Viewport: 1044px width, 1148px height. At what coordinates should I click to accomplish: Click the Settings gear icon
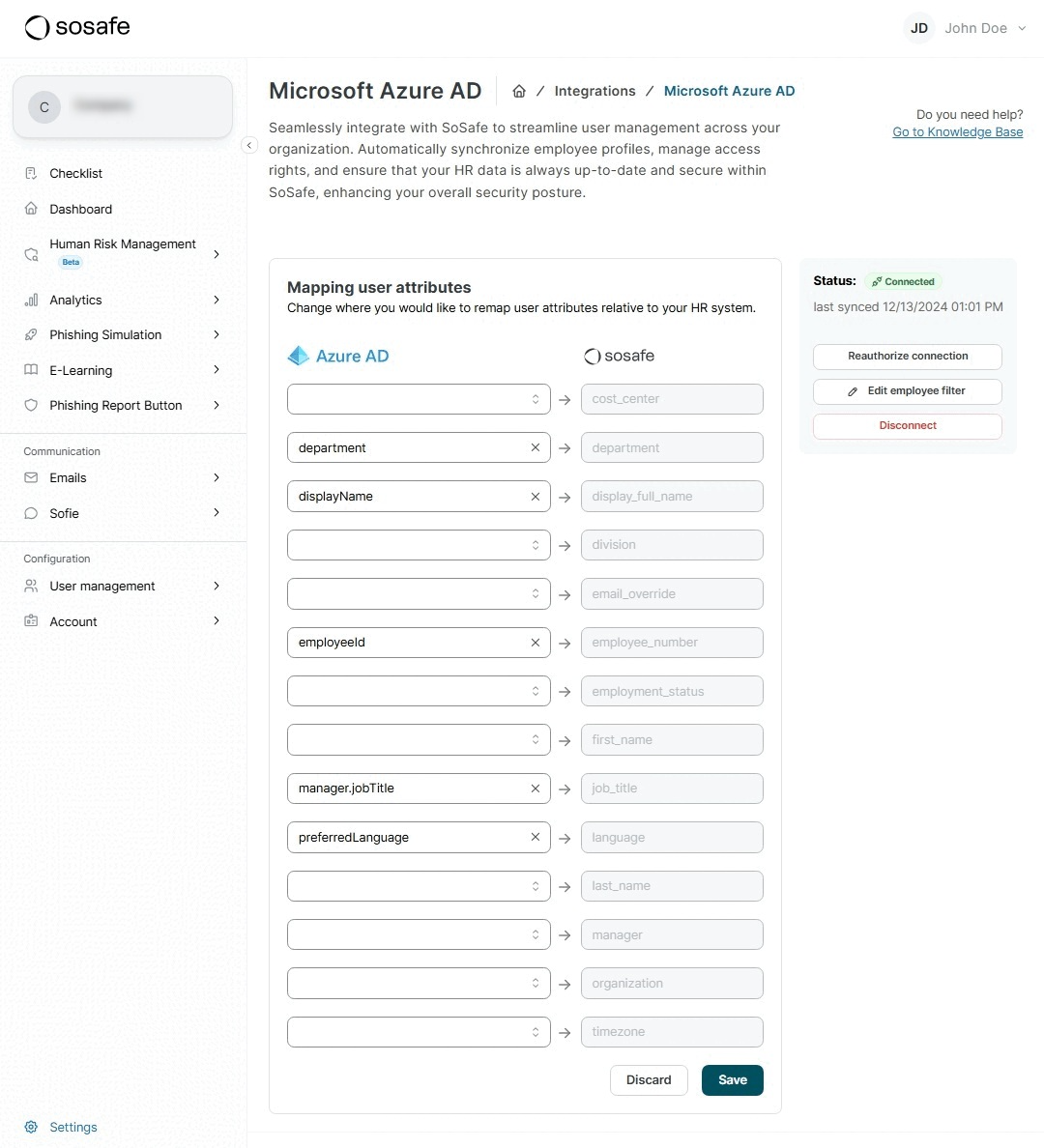pos(31,1127)
